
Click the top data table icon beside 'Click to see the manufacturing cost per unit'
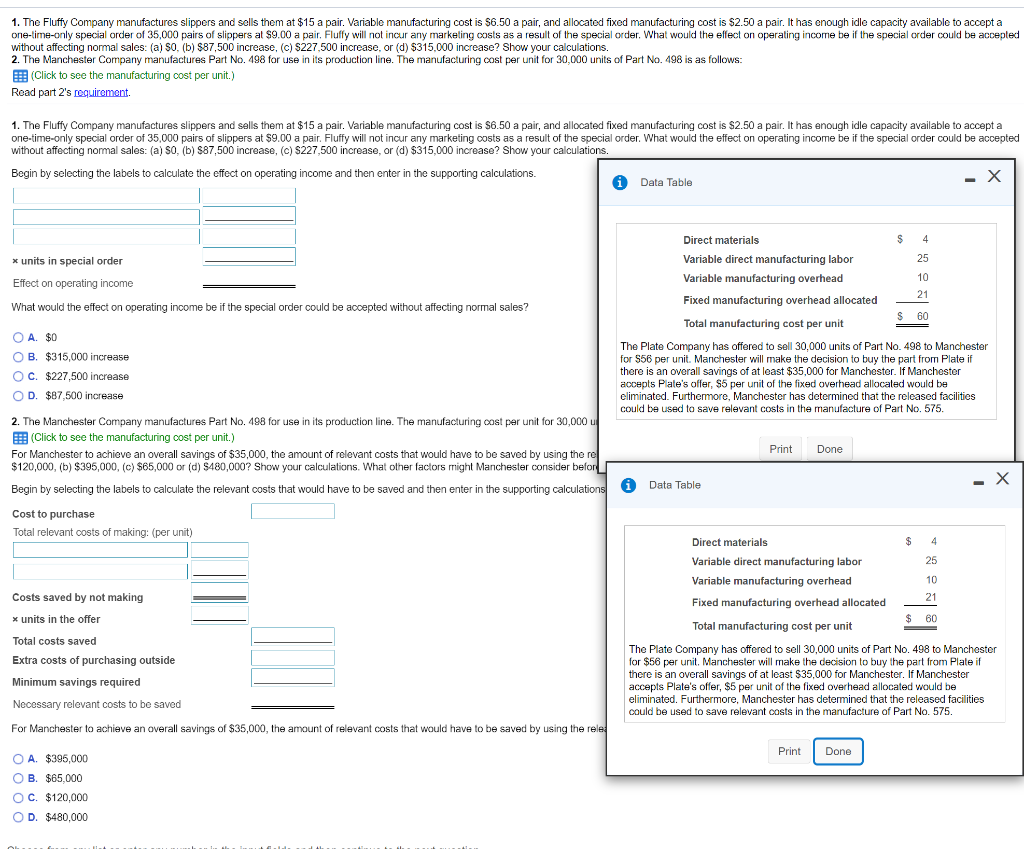coord(20,76)
